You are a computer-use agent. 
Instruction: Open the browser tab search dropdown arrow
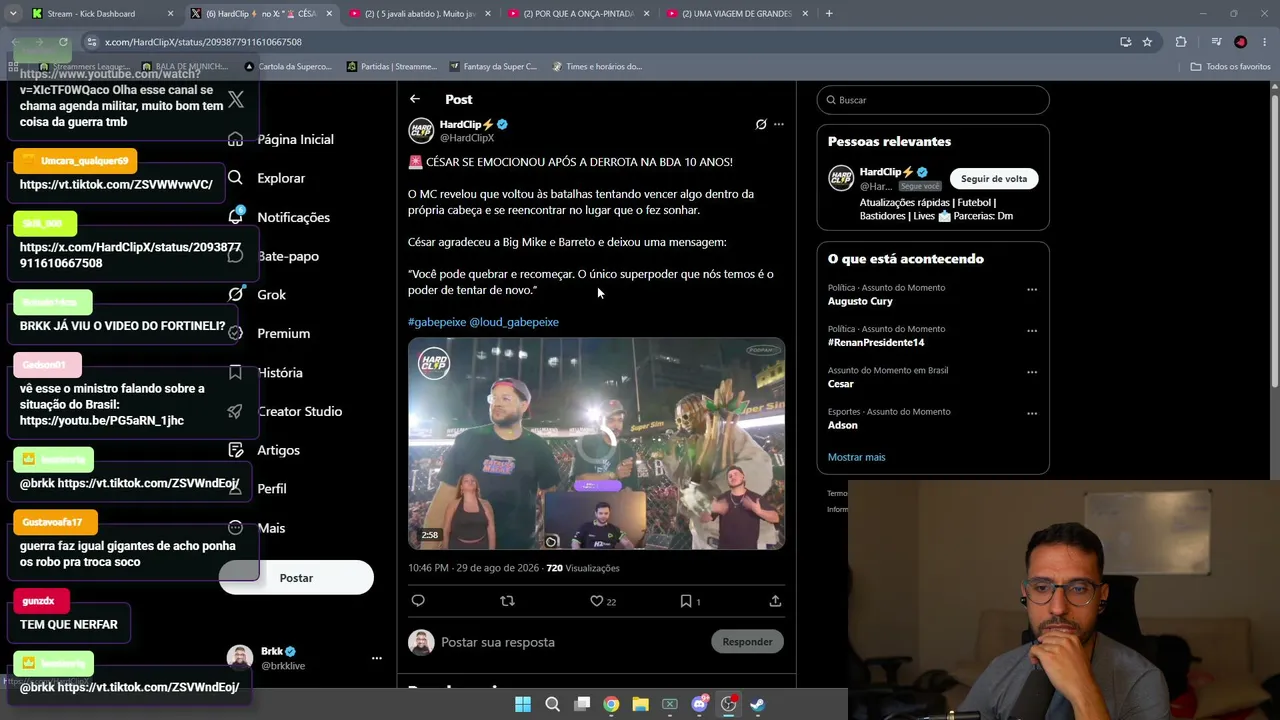tap(13, 14)
